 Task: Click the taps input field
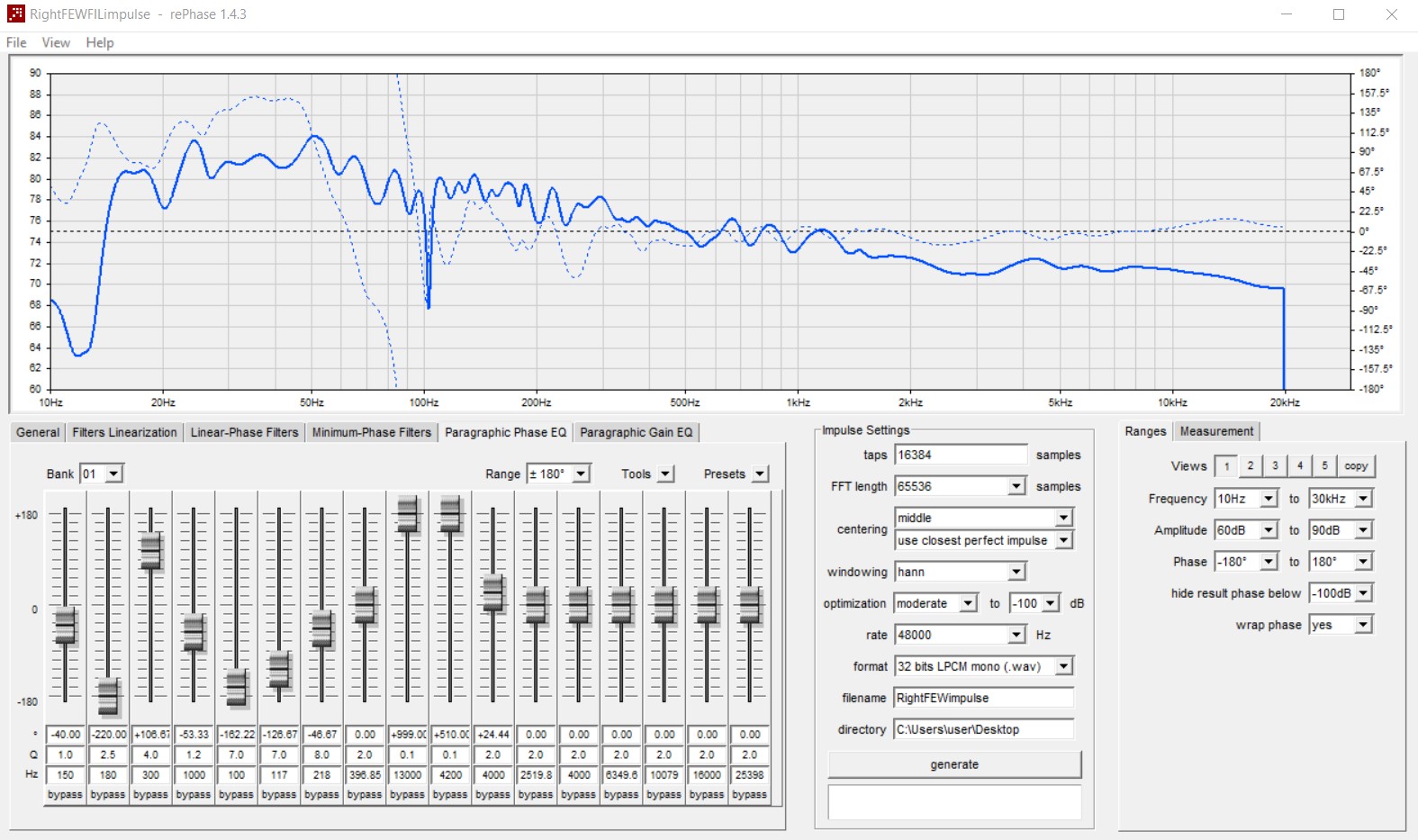(960, 455)
